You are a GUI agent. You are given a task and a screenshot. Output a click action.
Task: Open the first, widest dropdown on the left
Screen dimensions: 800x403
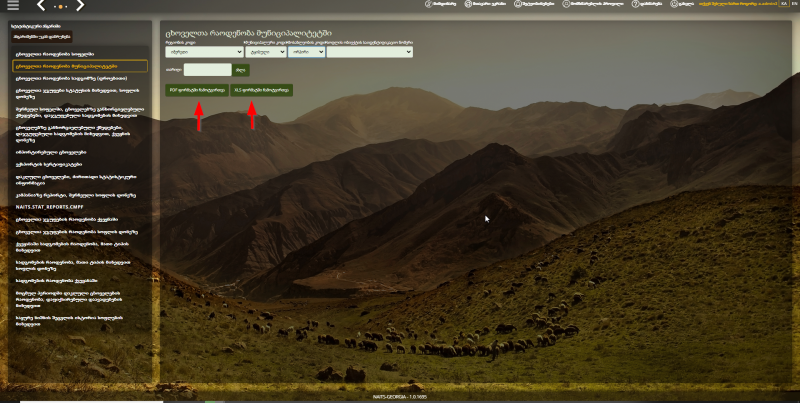tap(204, 52)
